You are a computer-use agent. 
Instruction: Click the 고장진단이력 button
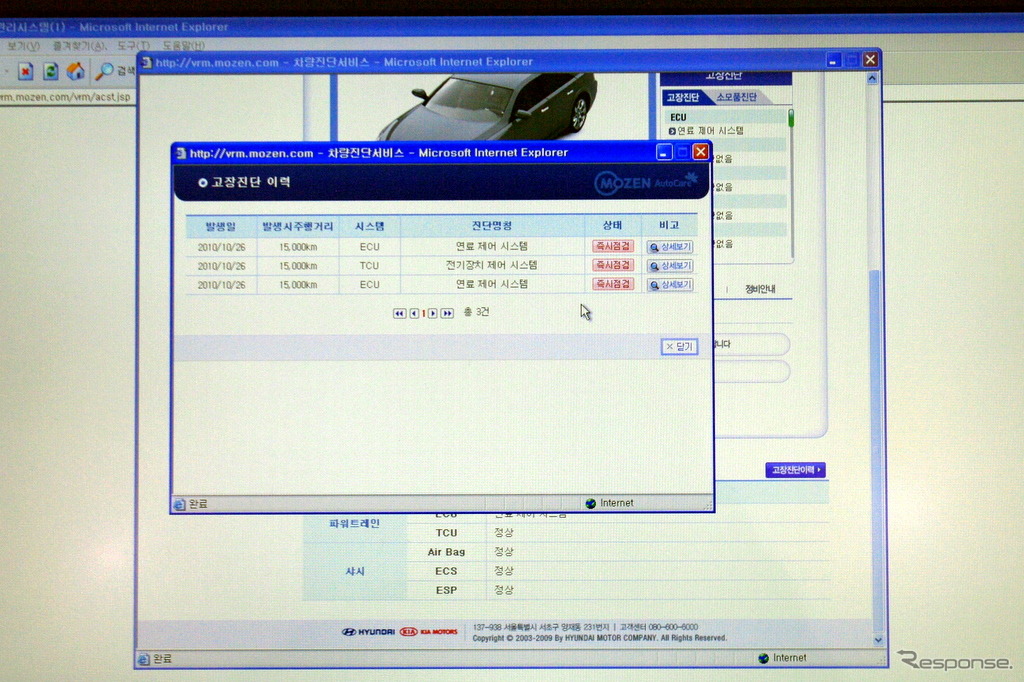(x=796, y=470)
